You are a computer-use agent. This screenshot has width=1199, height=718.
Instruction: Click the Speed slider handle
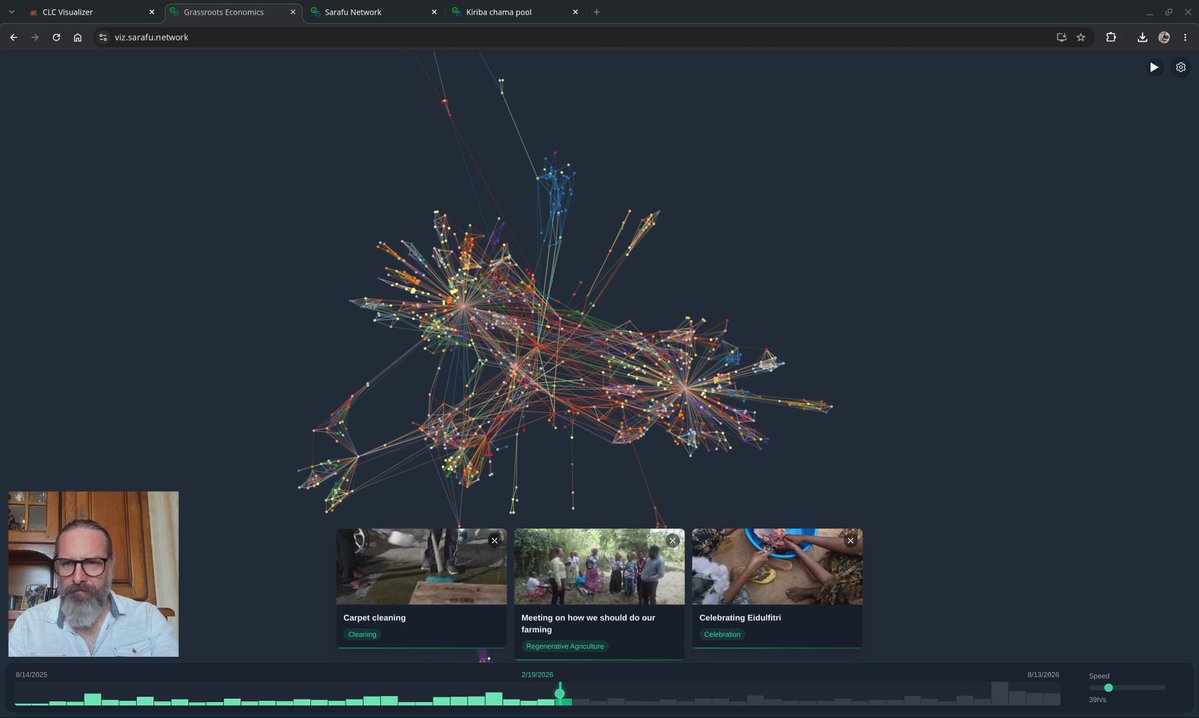(1108, 688)
